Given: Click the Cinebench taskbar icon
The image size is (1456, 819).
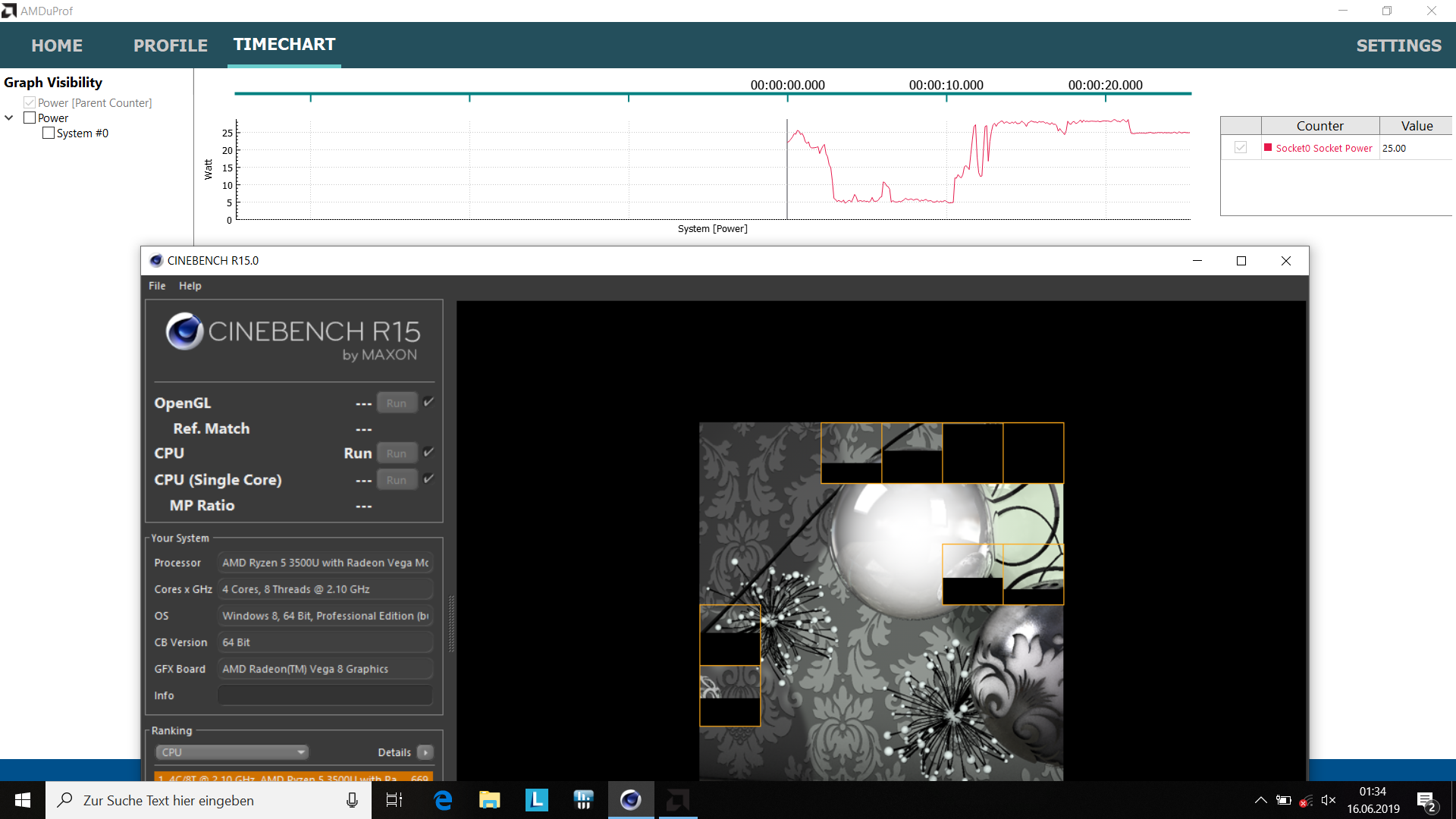Looking at the screenshot, I should pos(630,800).
